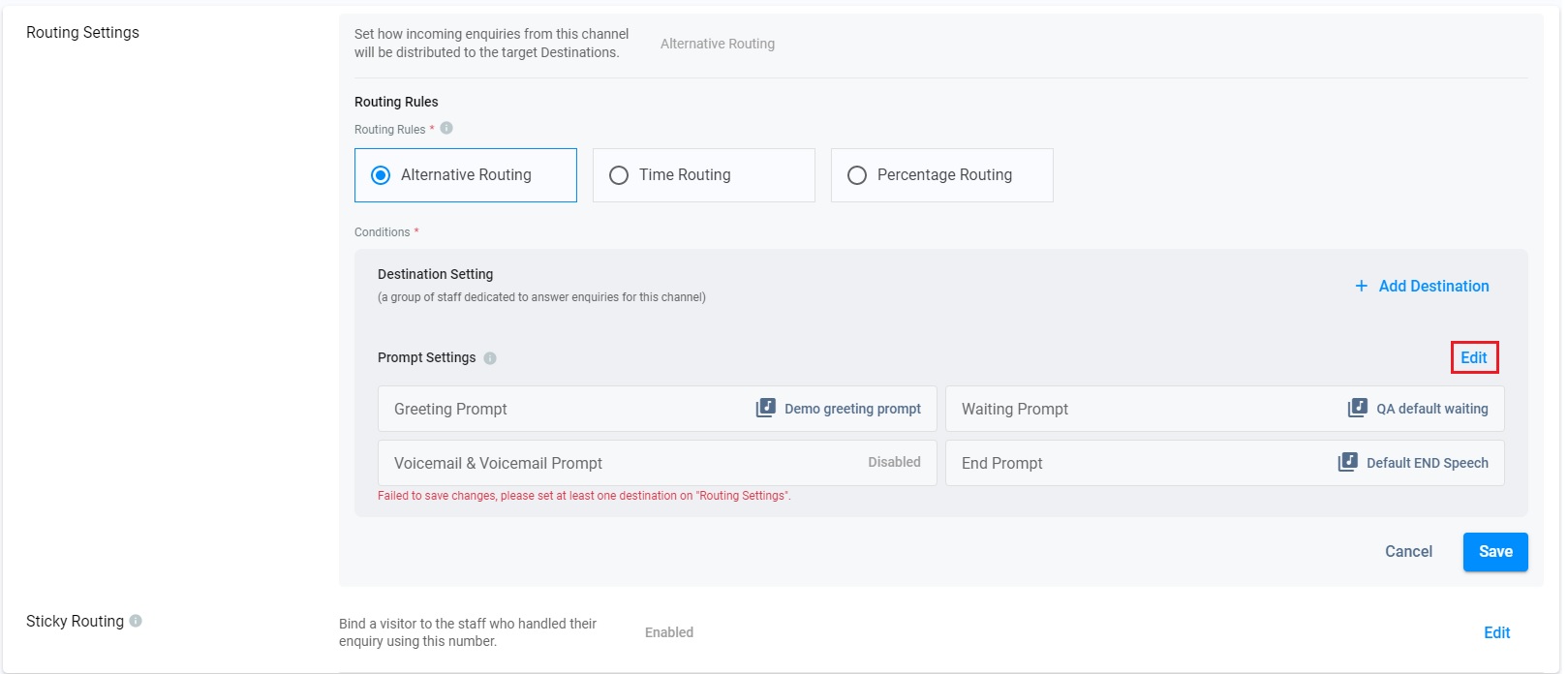Click the End Prompt field
The height and width of the screenshot is (674, 1568).
click(x=1133, y=463)
